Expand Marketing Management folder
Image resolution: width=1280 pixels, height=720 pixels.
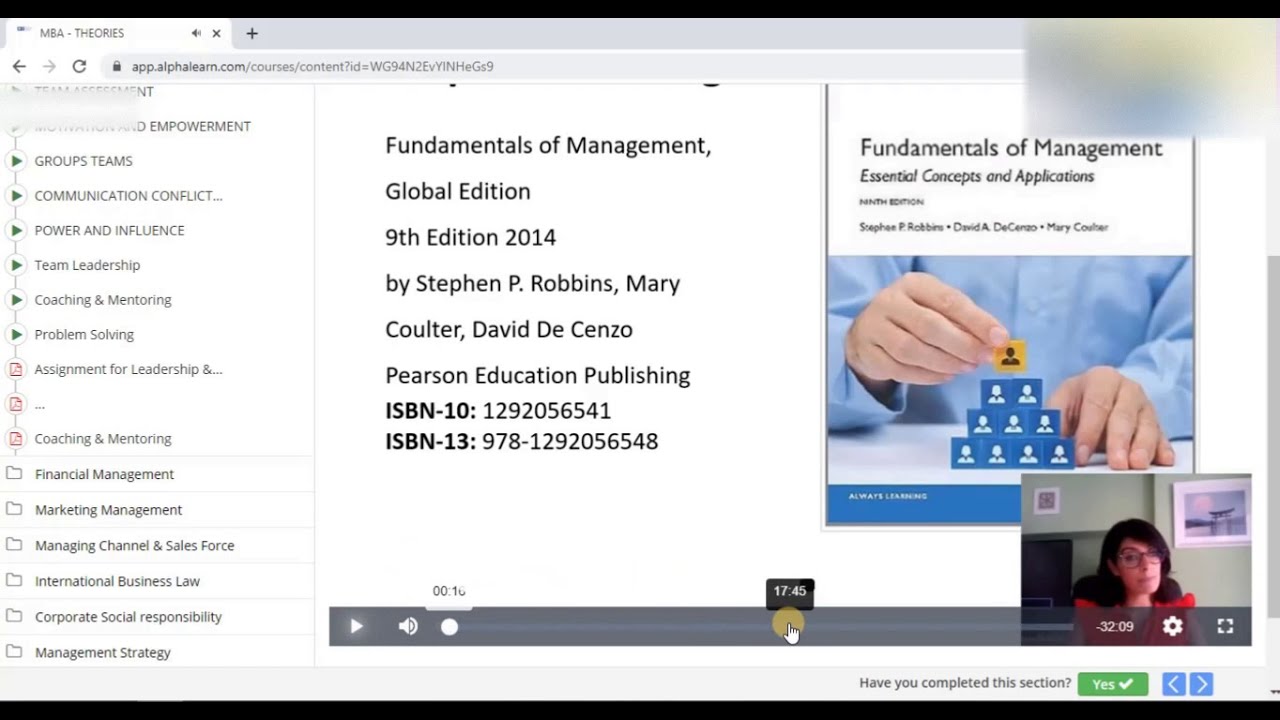coord(108,510)
